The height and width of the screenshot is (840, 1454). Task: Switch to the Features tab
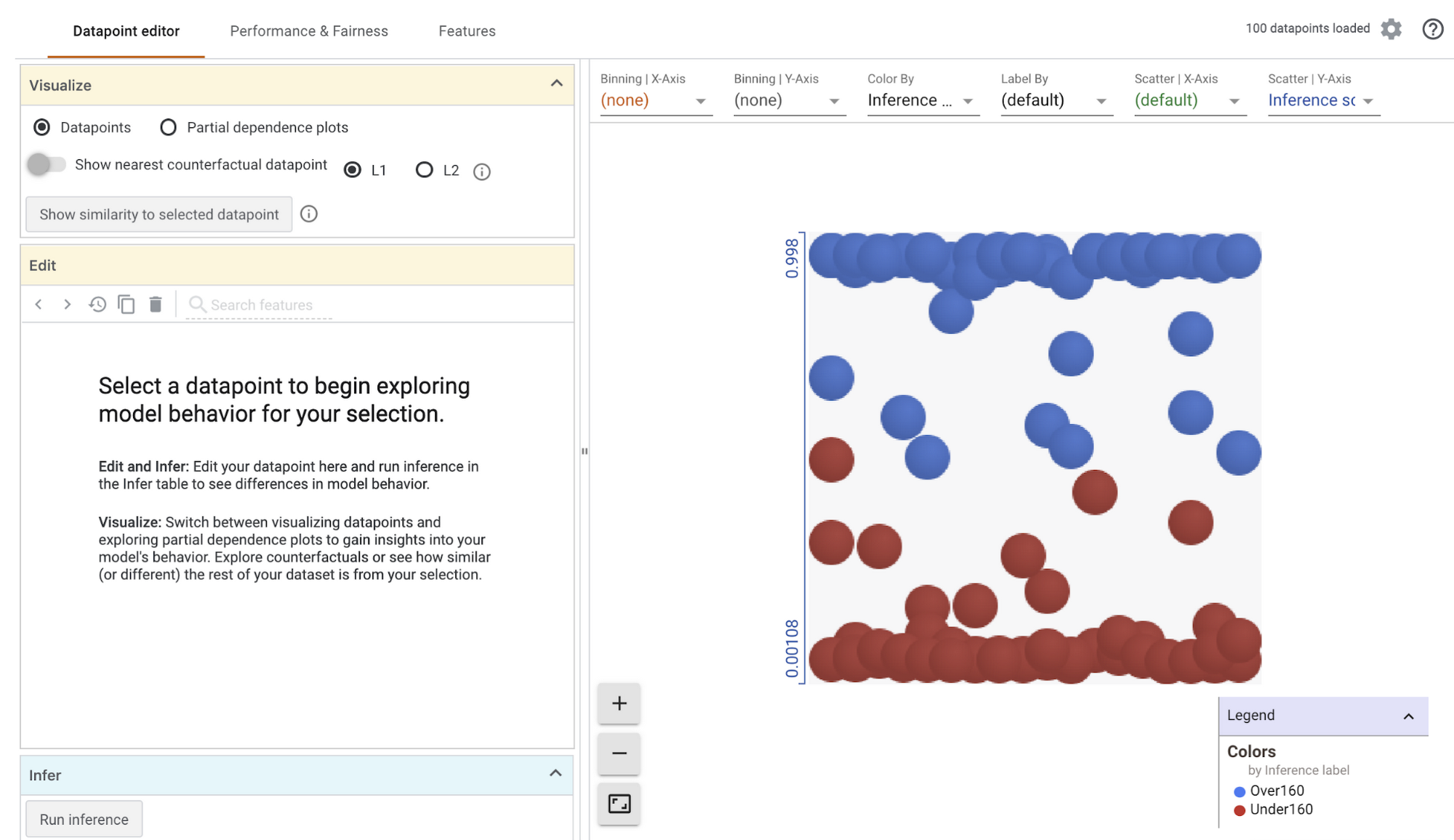click(x=466, y=29)
